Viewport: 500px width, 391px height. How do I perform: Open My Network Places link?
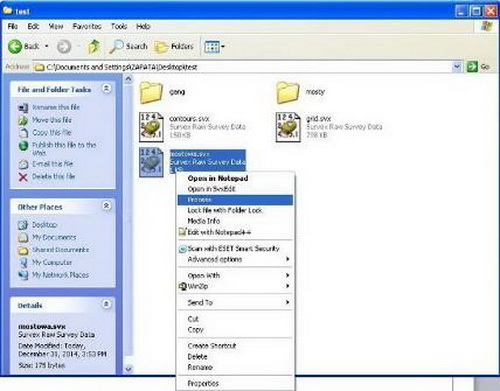click(x=60, y=275)
